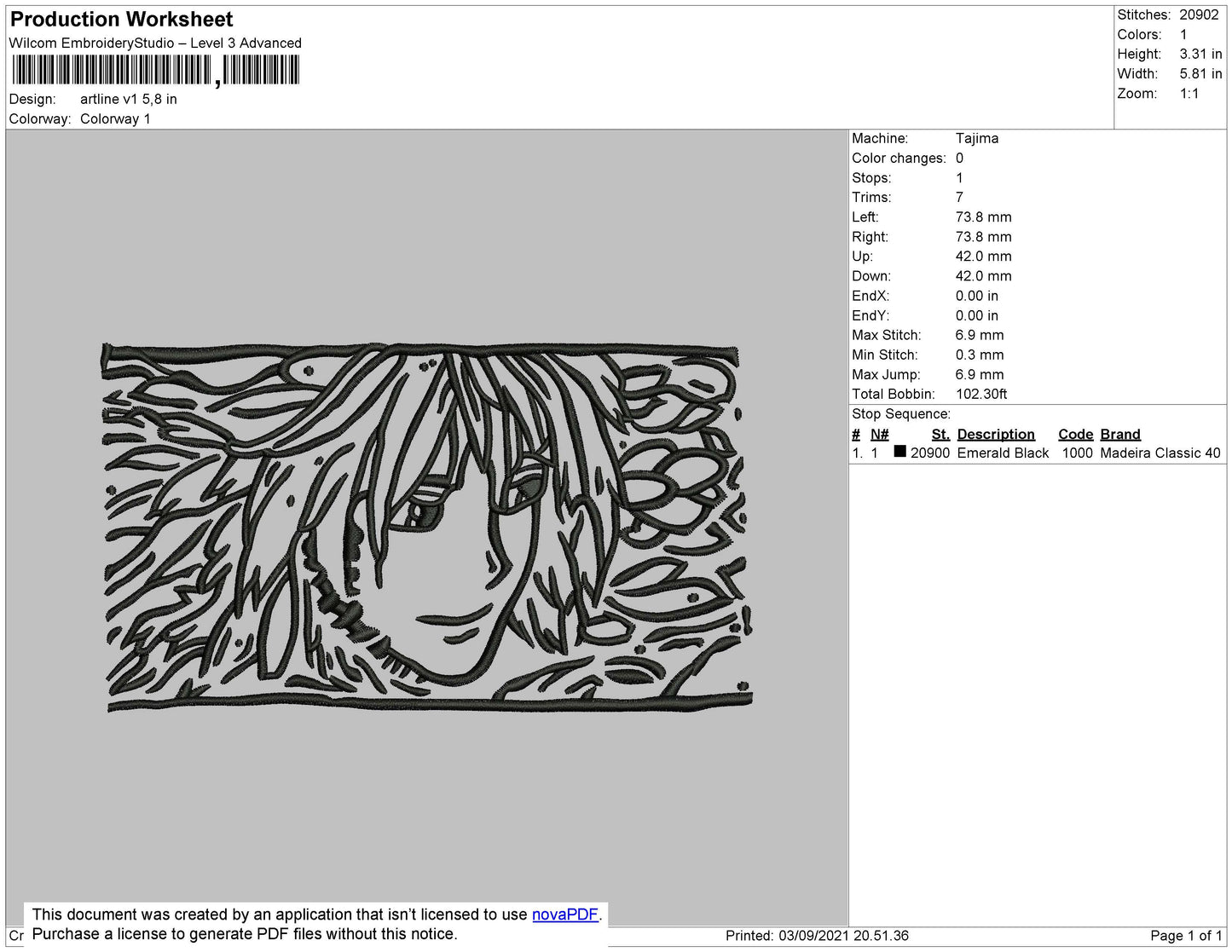Select the 'Page 1 of 1' footer text
1232x952 pixels.
click(x=1187, y=936)
